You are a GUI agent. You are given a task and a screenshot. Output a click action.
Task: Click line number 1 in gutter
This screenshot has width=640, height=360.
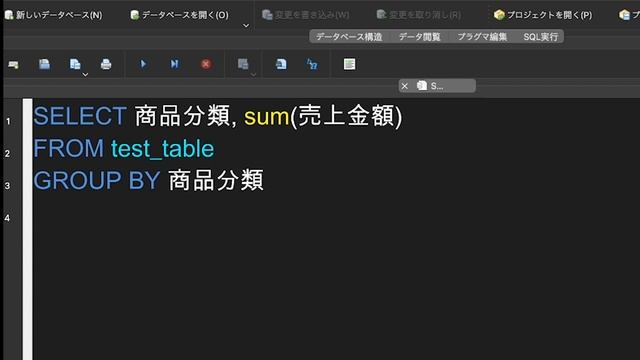8,121
